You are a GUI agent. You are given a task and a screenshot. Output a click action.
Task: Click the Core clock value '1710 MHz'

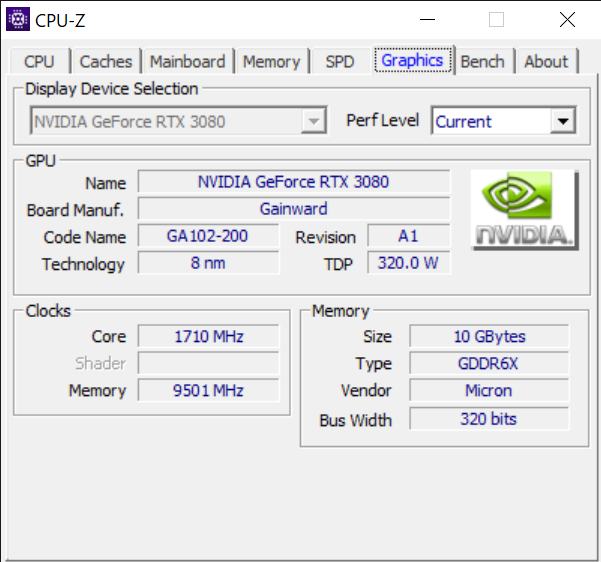pyautogui.click(x=208, y=336)
